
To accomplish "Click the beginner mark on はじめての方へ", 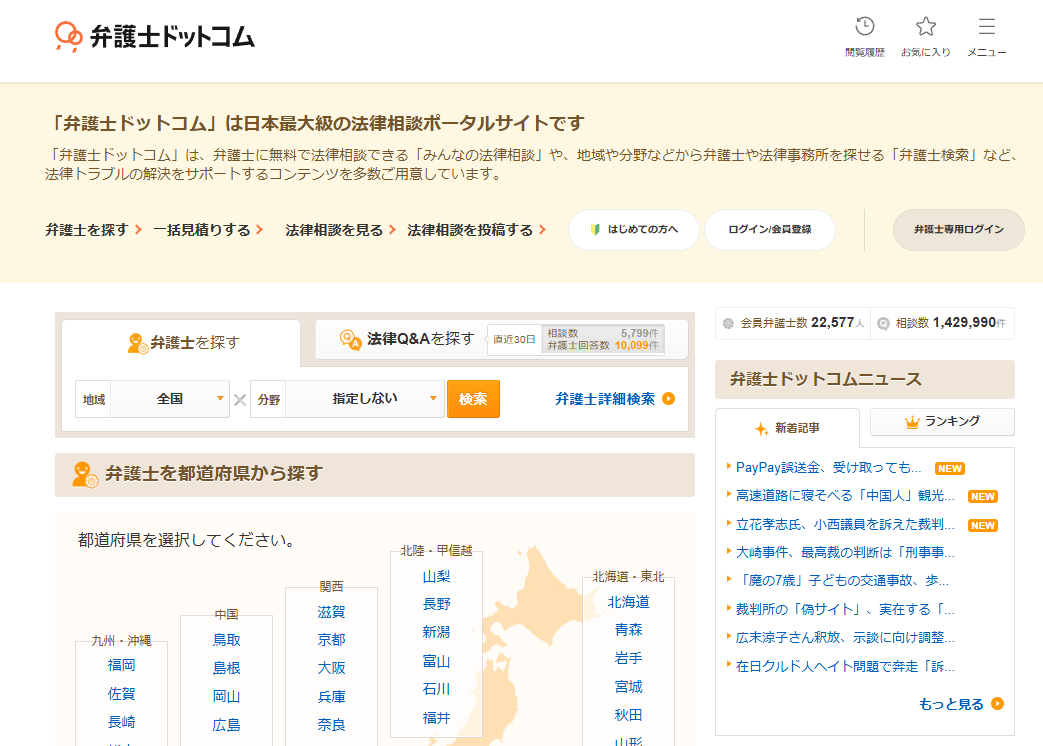I will (x=595, y=230).
